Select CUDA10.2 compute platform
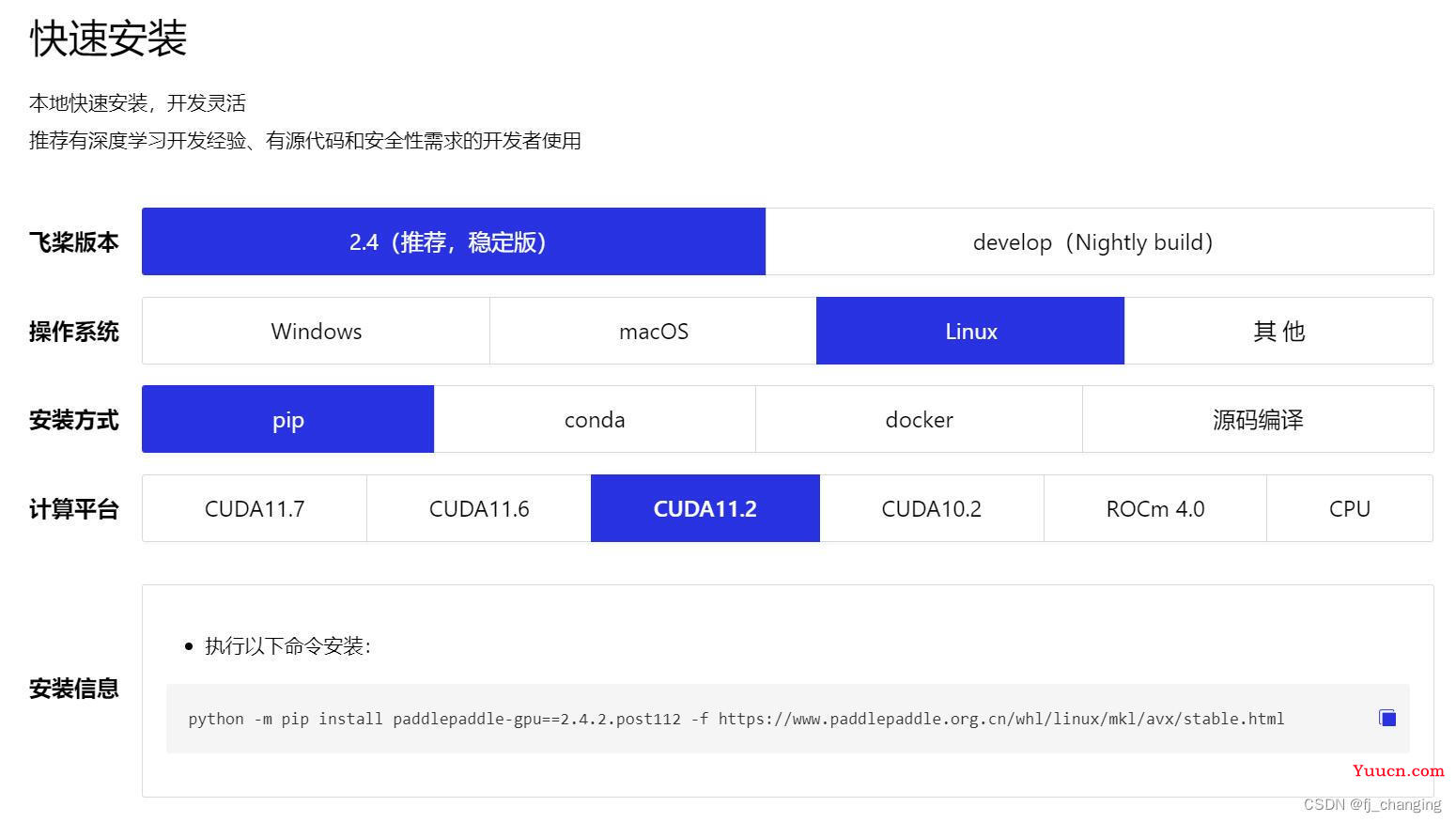1456x822 pixels. (932, 508)
